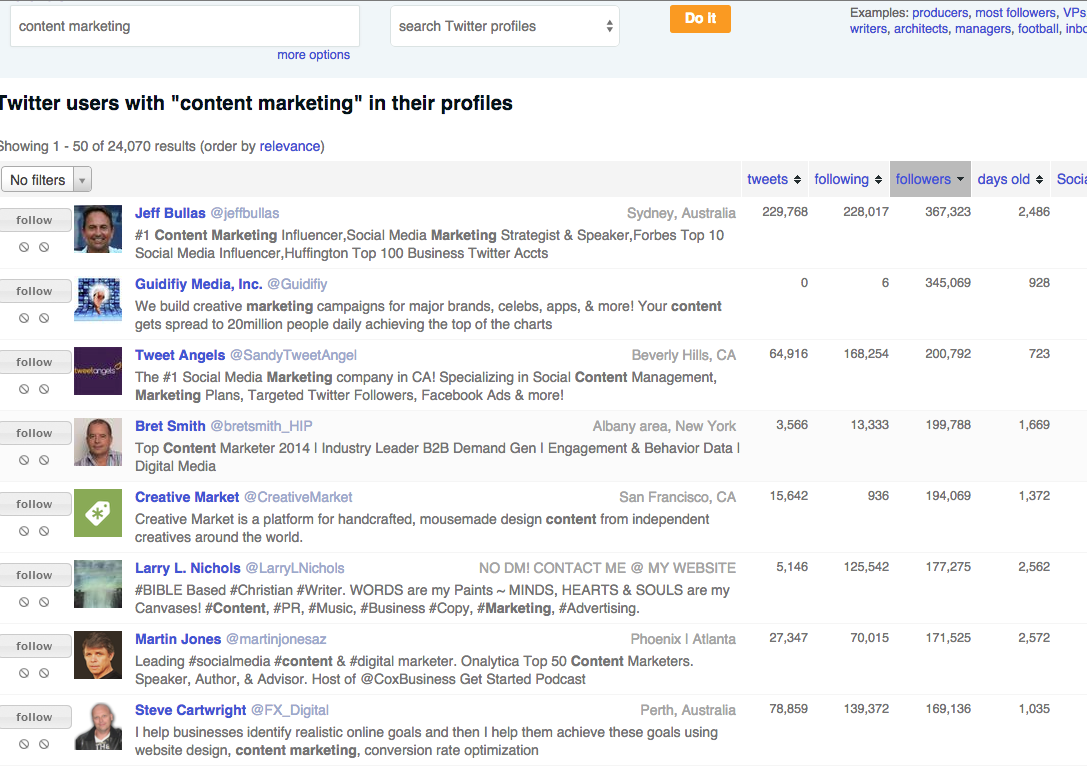1087x772 pixels.
Task: Click the content marketing search field
Action: 185,26
